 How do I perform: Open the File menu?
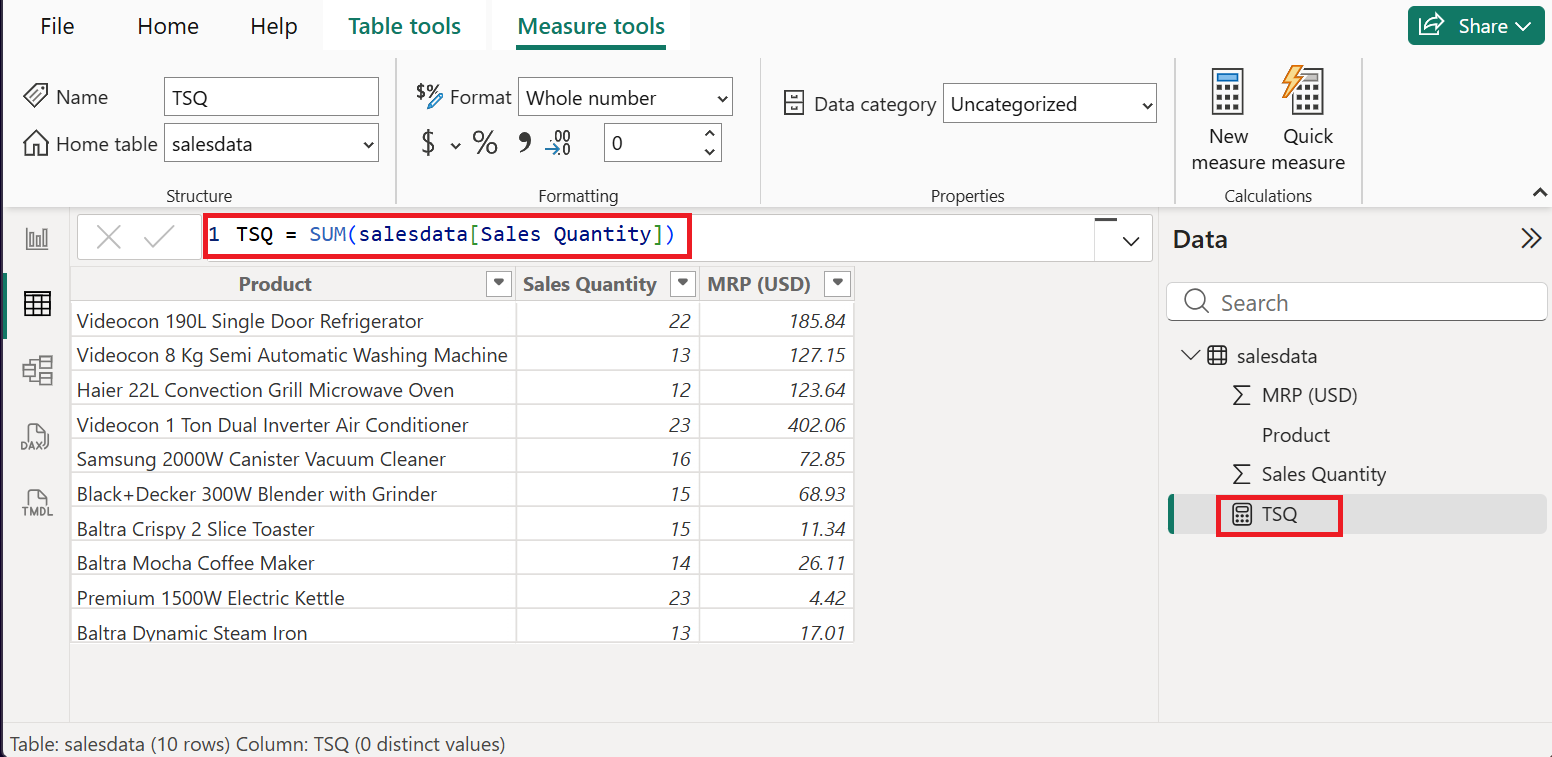[57, 26]
